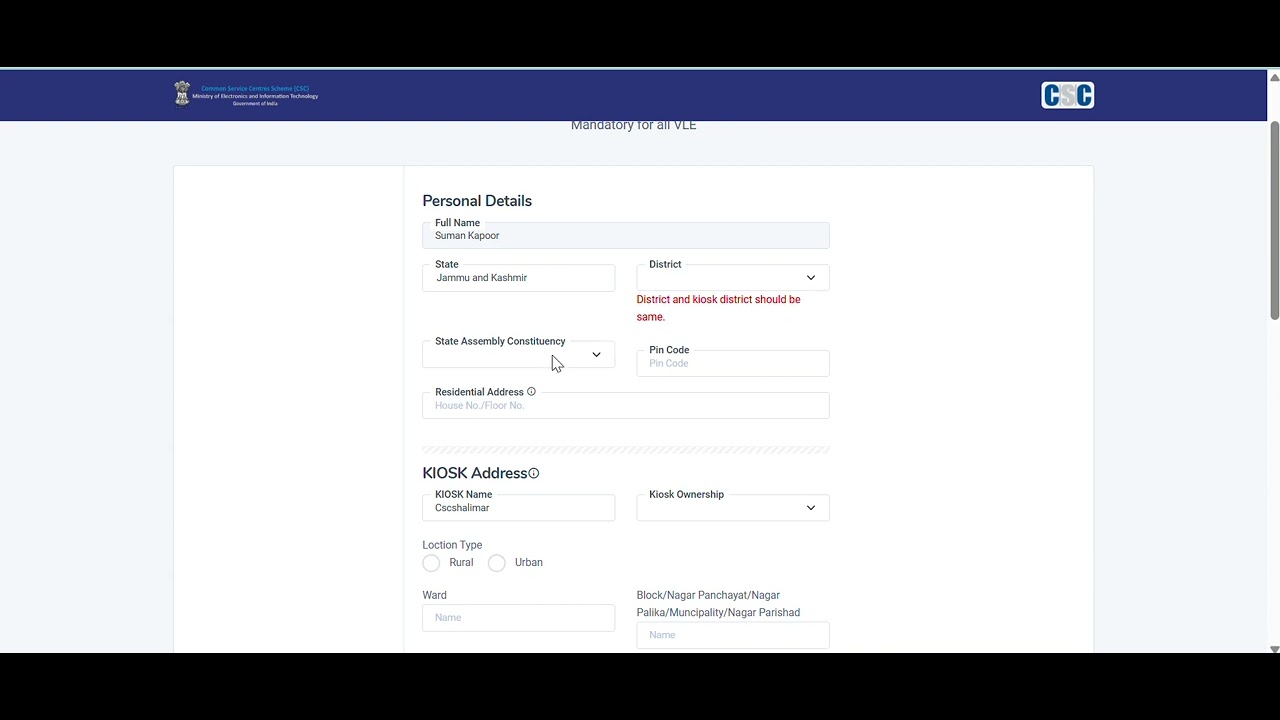Viewport: 1280px width, 720px height.
Task: Open the Kiosk Ownership dropdown
Action: click(x=733, y=508)
